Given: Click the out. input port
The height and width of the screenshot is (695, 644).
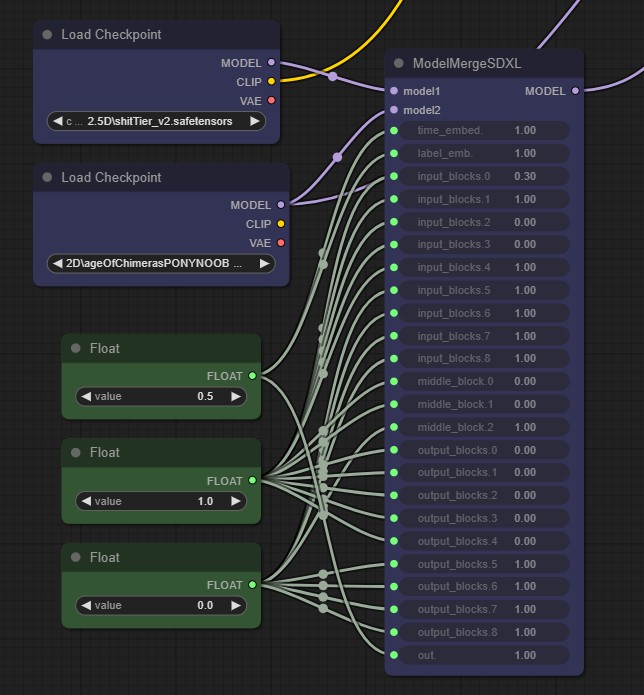Looking at the screenshot, I should click(x=394, y=655).
